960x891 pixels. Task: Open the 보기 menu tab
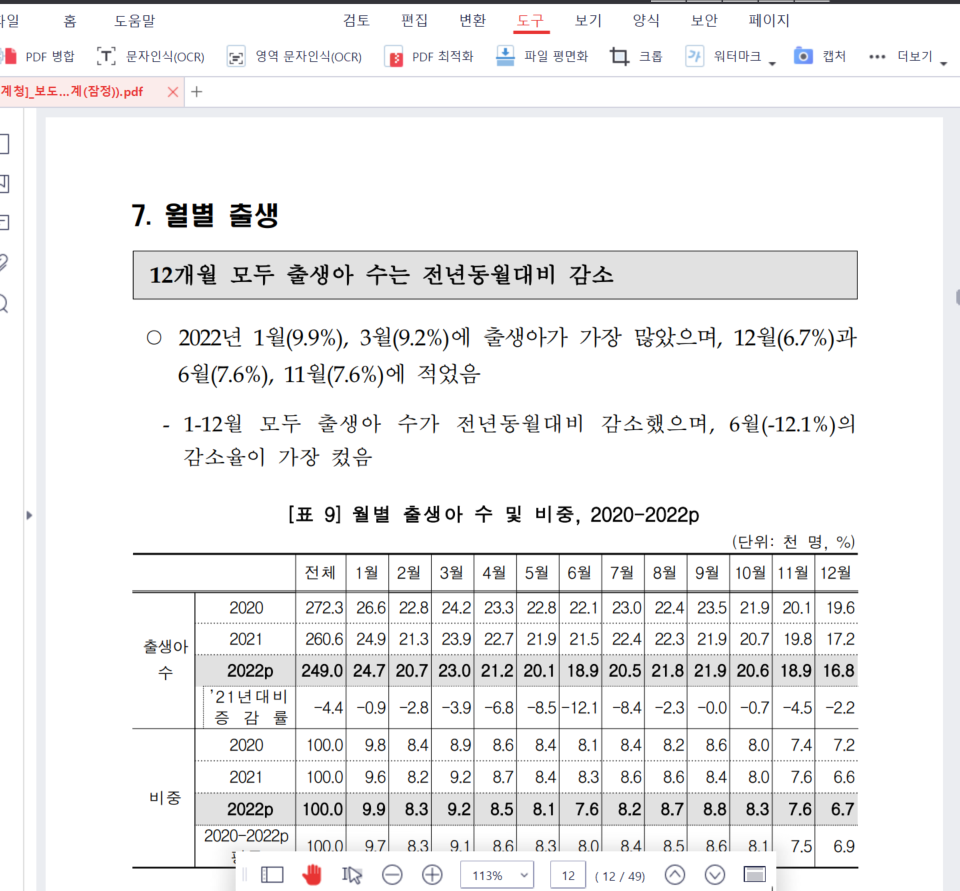click(x=588, y=20)
